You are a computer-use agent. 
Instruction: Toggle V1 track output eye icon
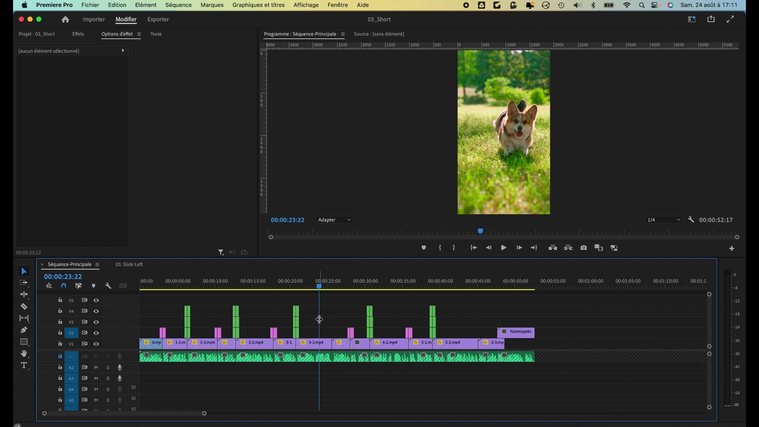96,344
